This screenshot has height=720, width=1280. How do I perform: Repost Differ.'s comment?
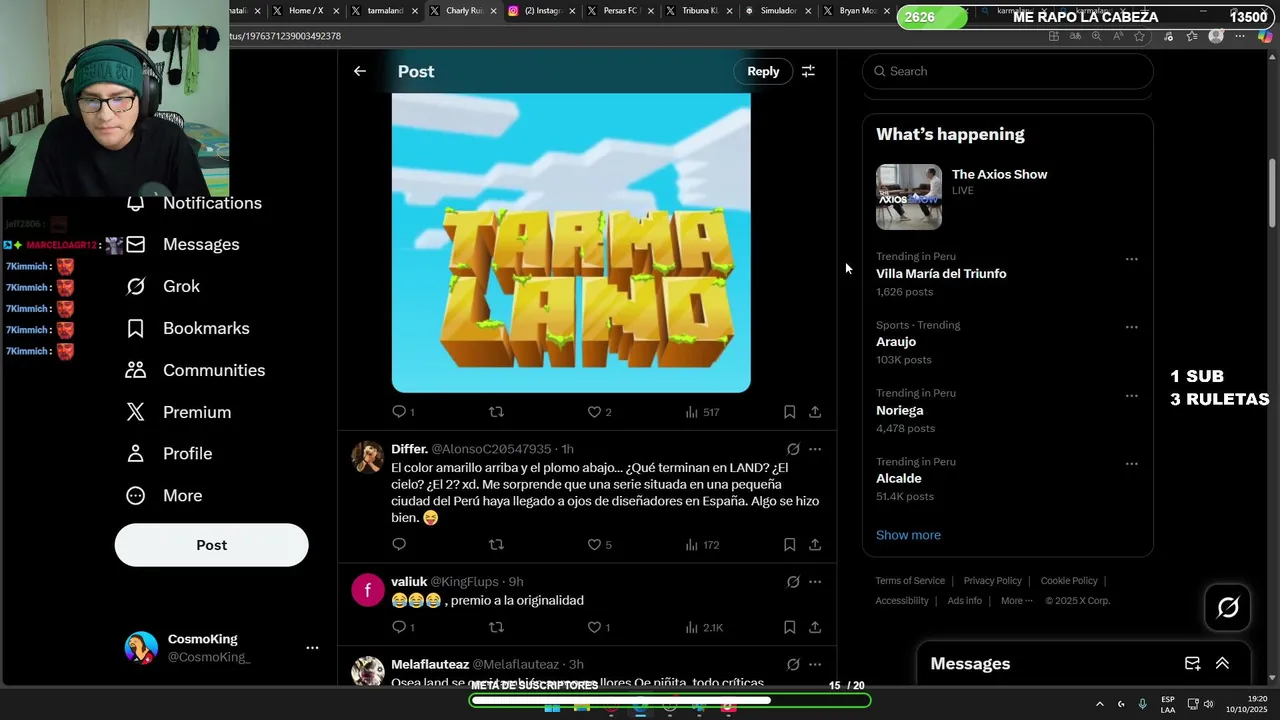[x=496, y=545]
